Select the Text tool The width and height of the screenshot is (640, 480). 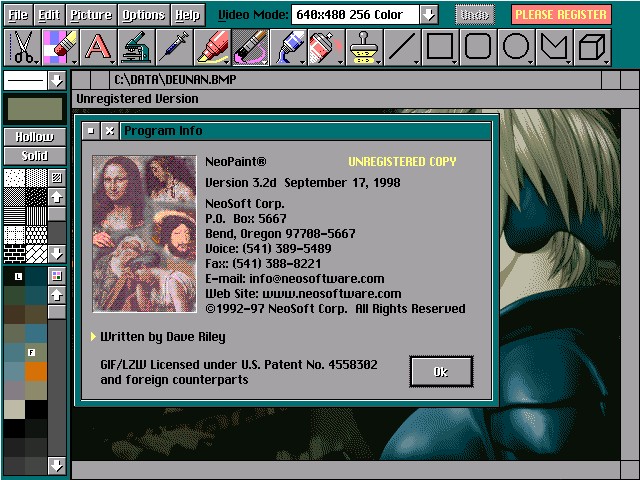pyautogui.click(x=97, y=47)
